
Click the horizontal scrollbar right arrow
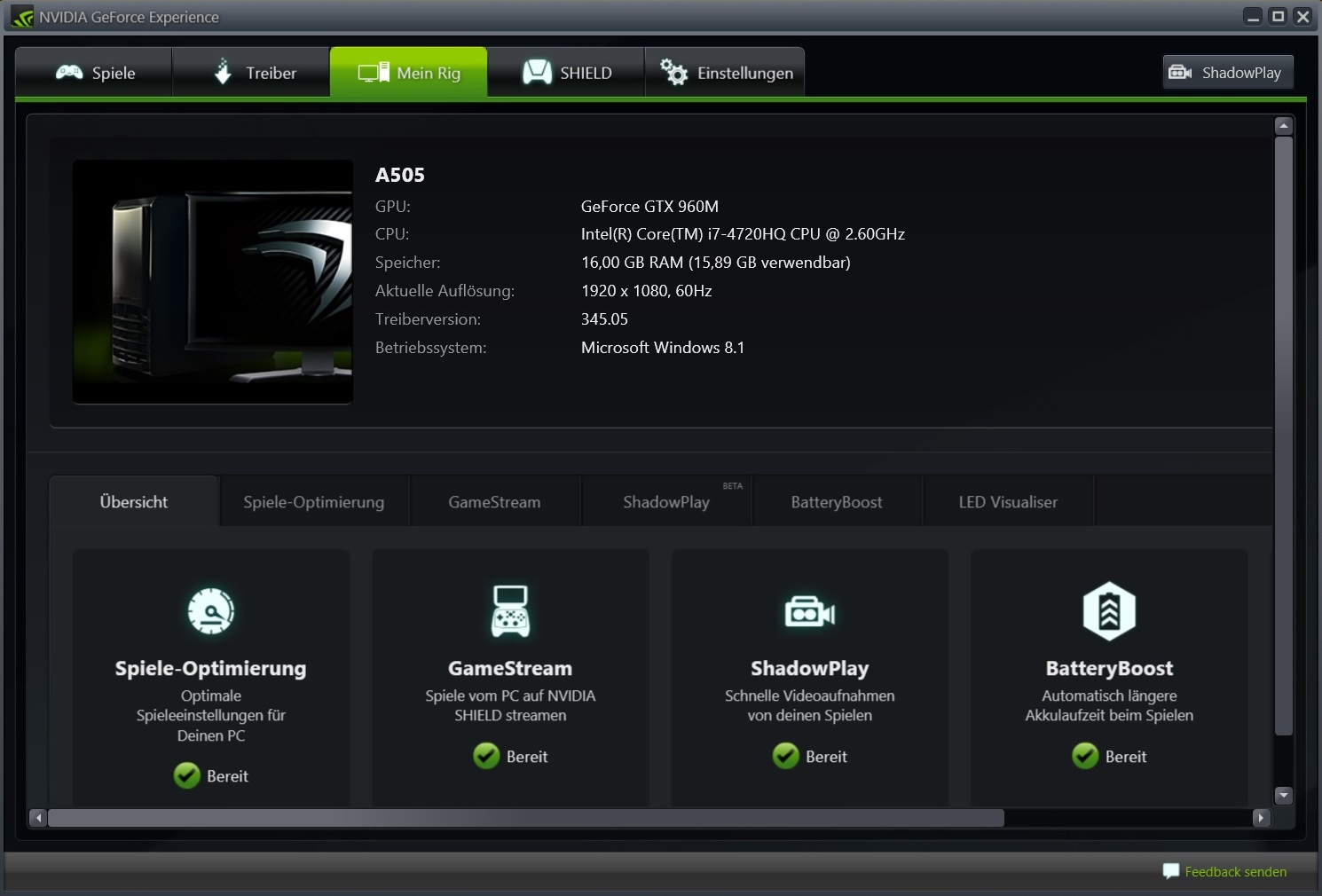[x=1261, y=818]
